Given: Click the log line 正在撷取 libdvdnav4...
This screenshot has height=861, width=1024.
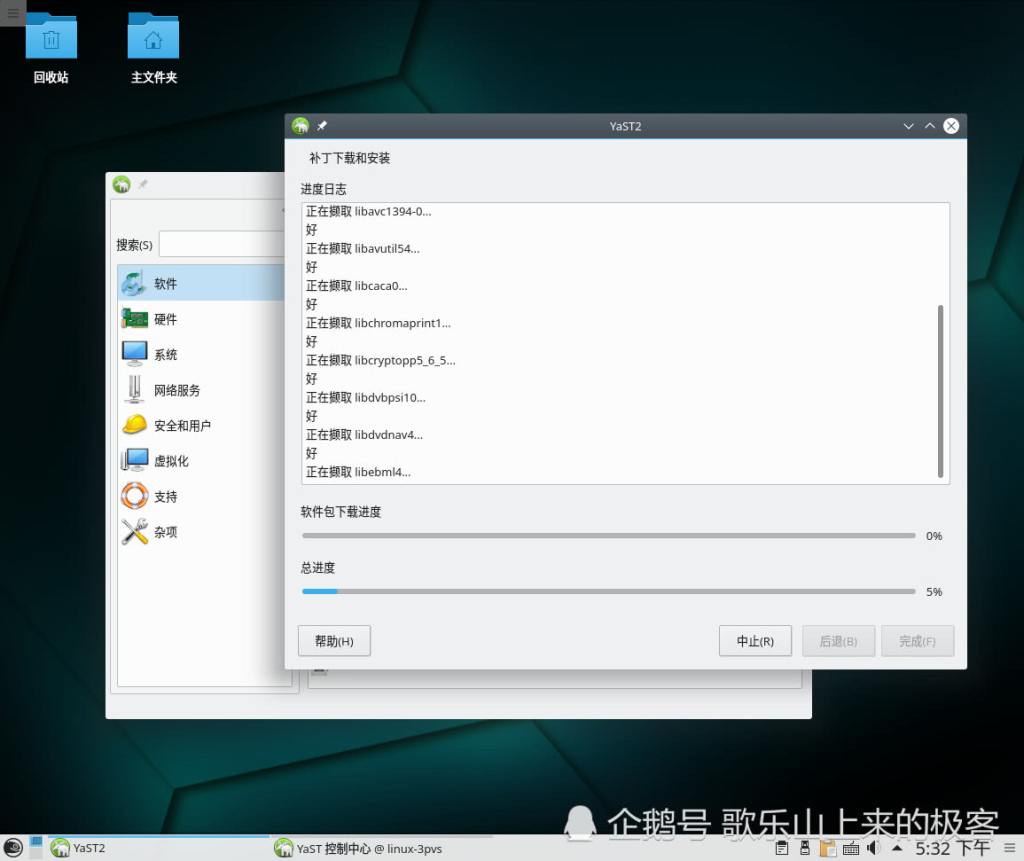Looking at the screenshot, I should click(x=364, y=434).
